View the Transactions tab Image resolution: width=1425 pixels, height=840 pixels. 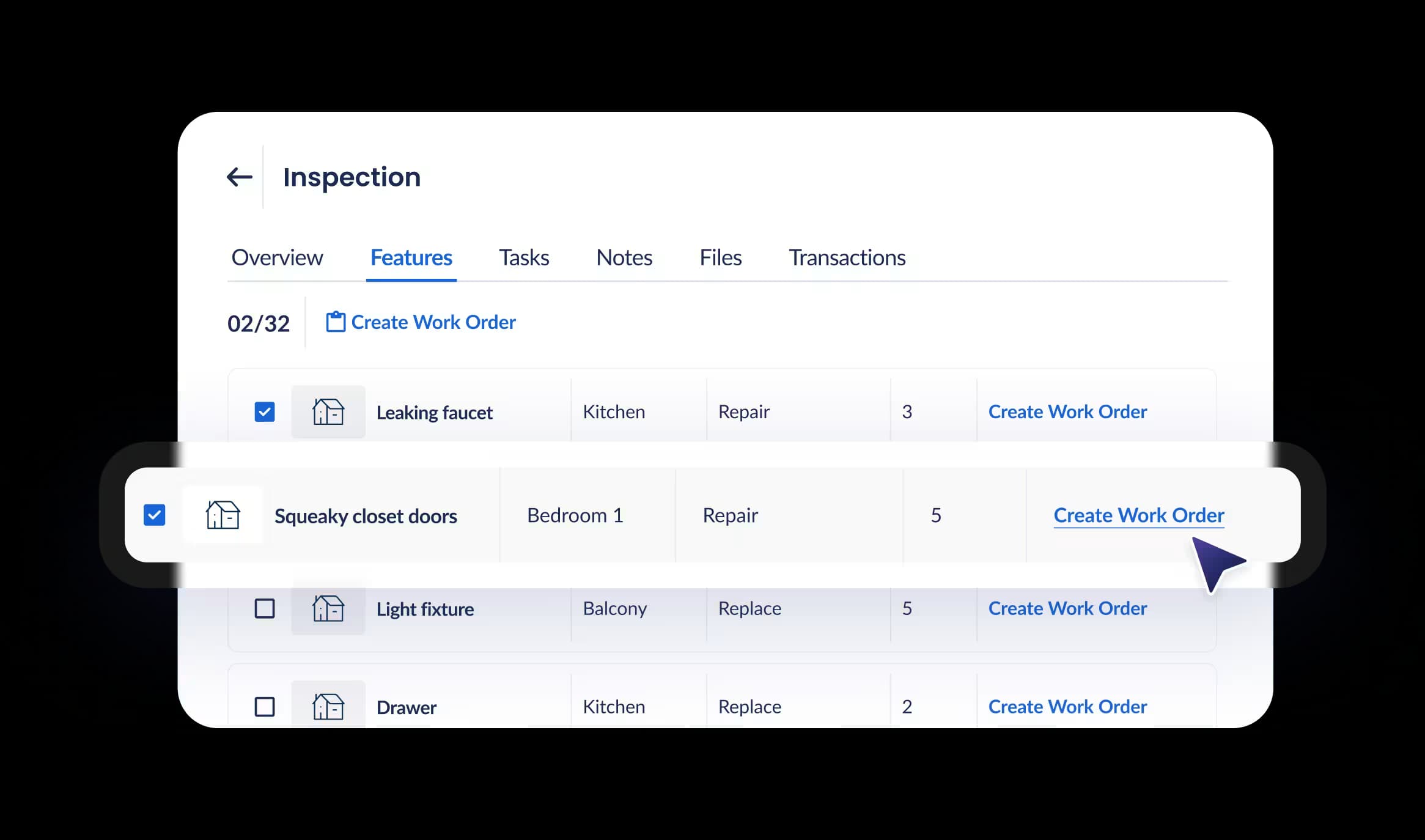click(847, 257)
